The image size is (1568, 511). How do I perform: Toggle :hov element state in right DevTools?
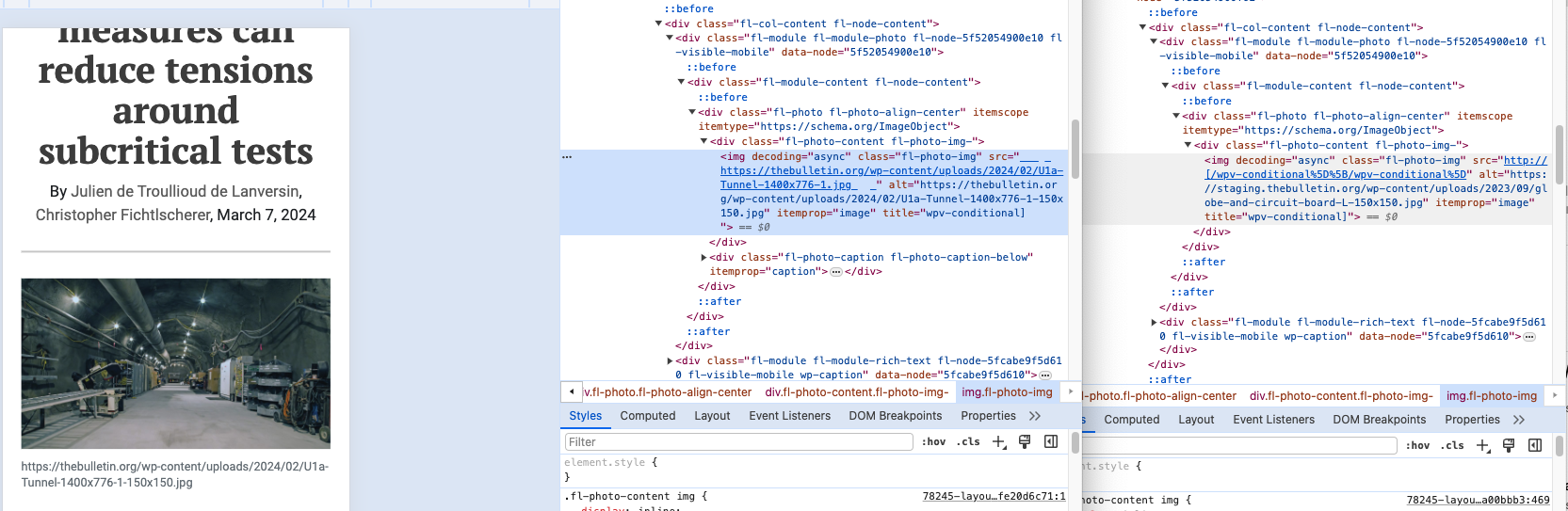pos(1417,445)
